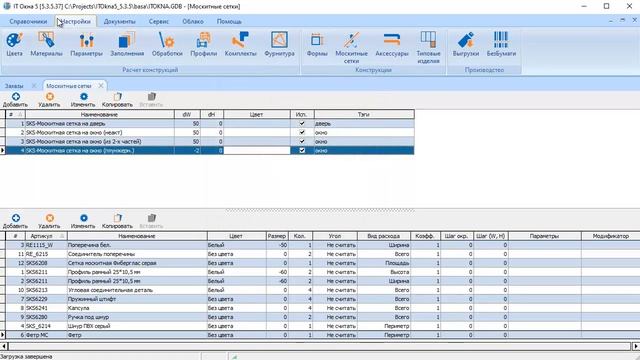Viewport: 640px width, 360px height.
Task: Click dW cell of selected row 4
Action: pos(187,150)
